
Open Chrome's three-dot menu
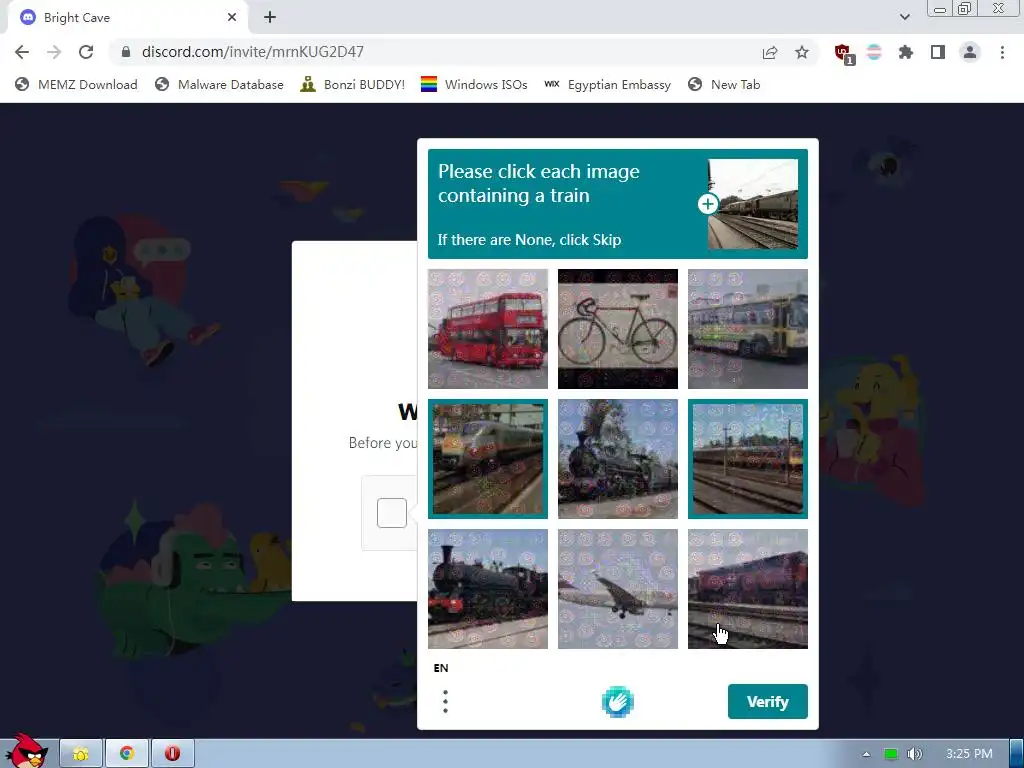click(x=1002, y=52)
